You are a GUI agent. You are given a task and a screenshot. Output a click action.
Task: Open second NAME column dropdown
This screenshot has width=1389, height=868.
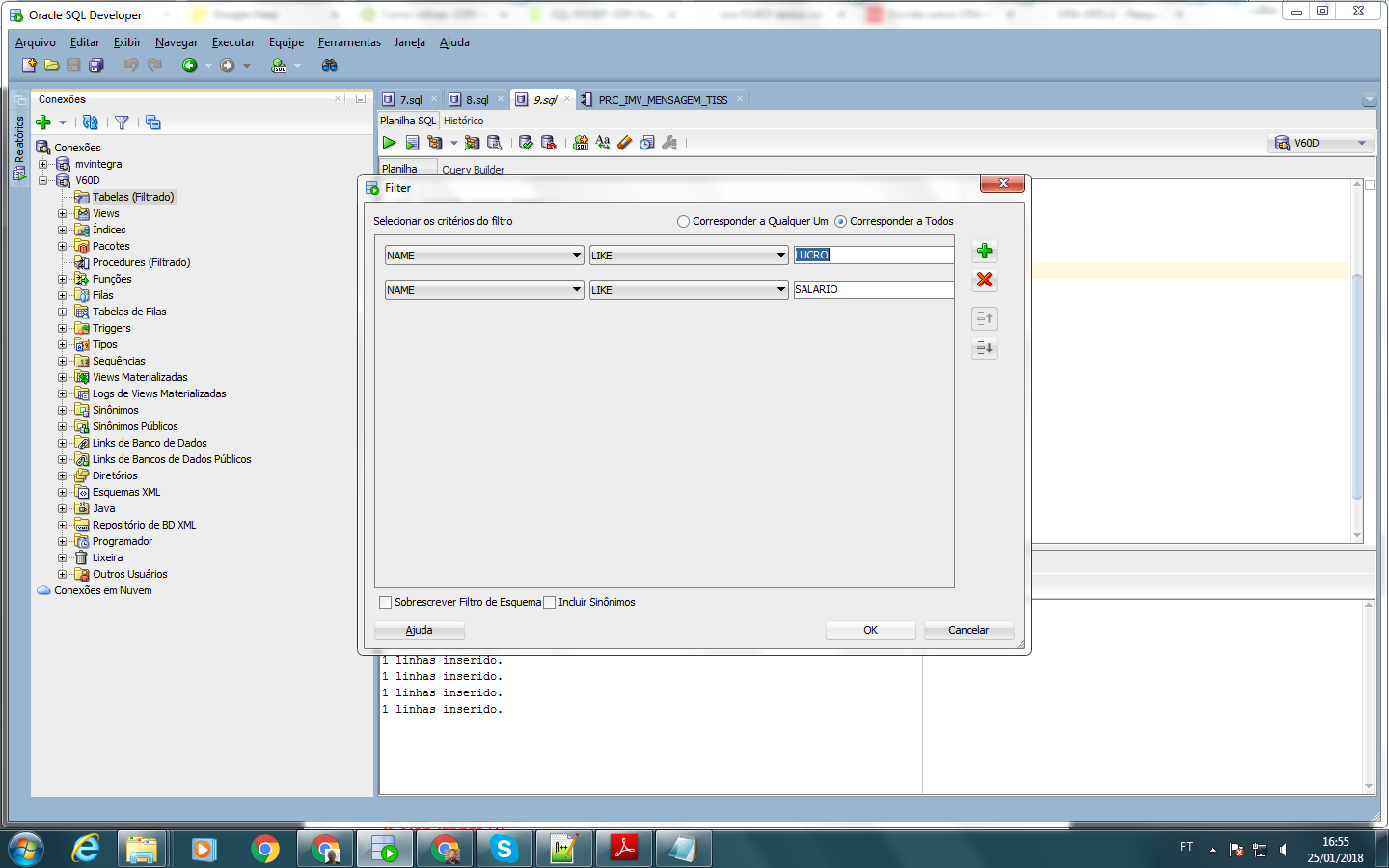pyautogui.click(x=577, y=290)
